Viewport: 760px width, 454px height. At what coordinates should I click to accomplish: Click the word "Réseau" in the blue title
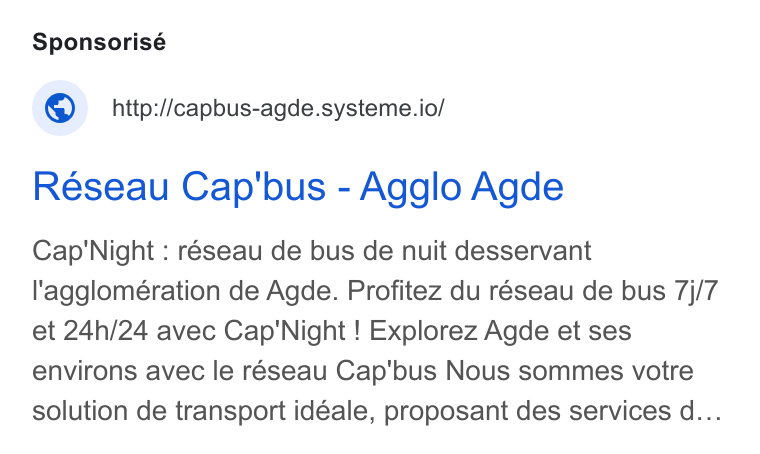pos(101,187)
